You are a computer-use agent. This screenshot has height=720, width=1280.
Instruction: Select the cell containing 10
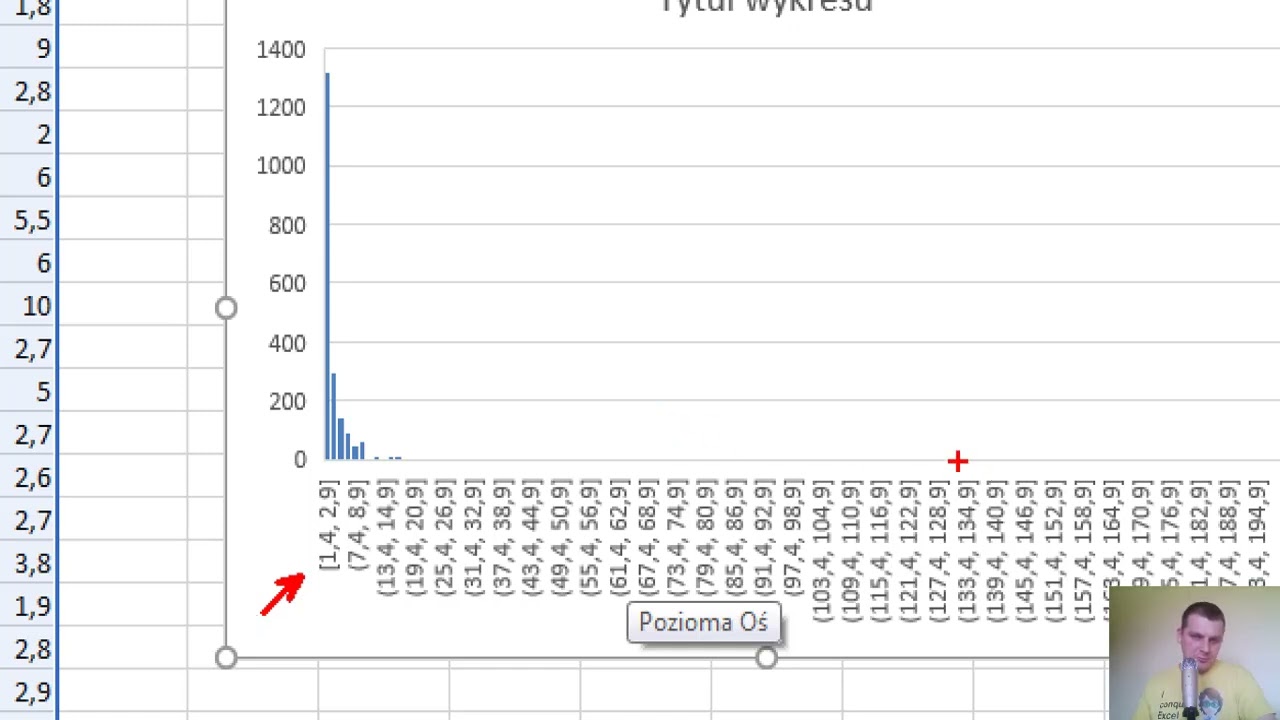pyautogui.click(x=29, y=306)
